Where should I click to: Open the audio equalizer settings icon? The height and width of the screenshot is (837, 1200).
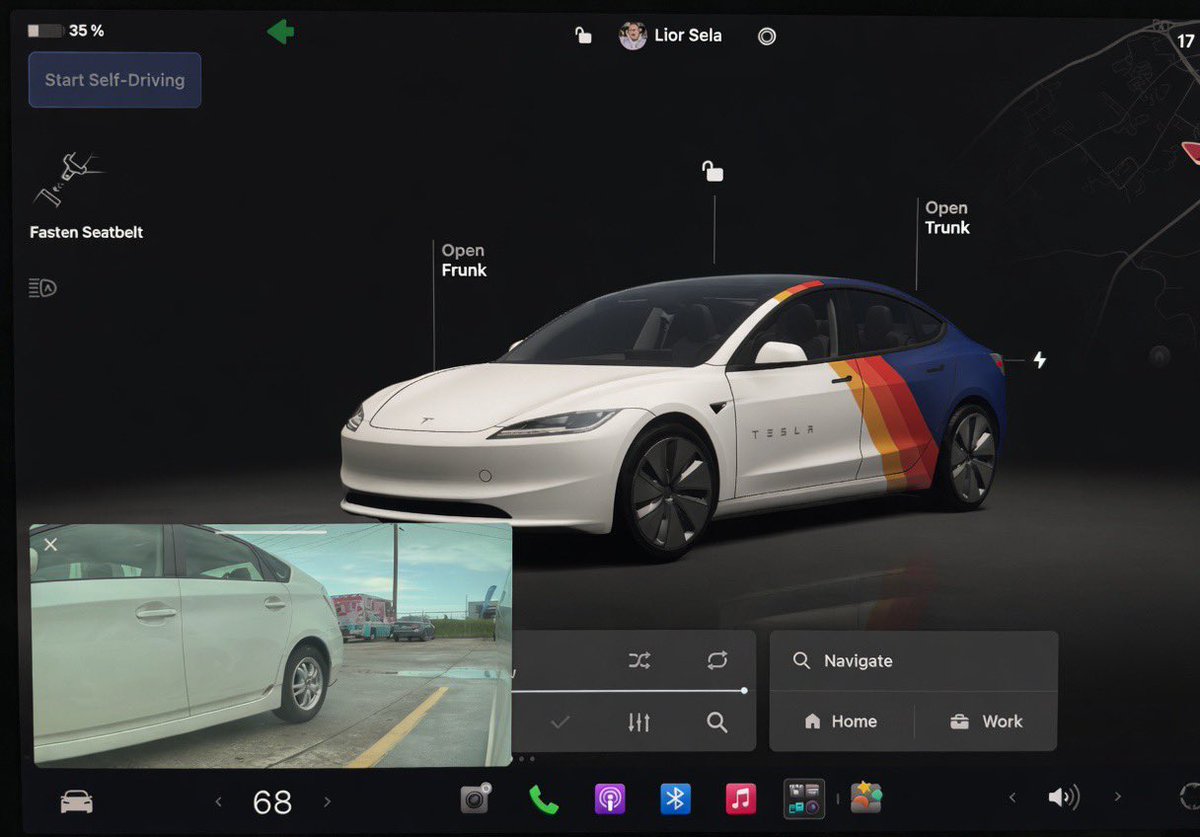click(x=640, y=722)
